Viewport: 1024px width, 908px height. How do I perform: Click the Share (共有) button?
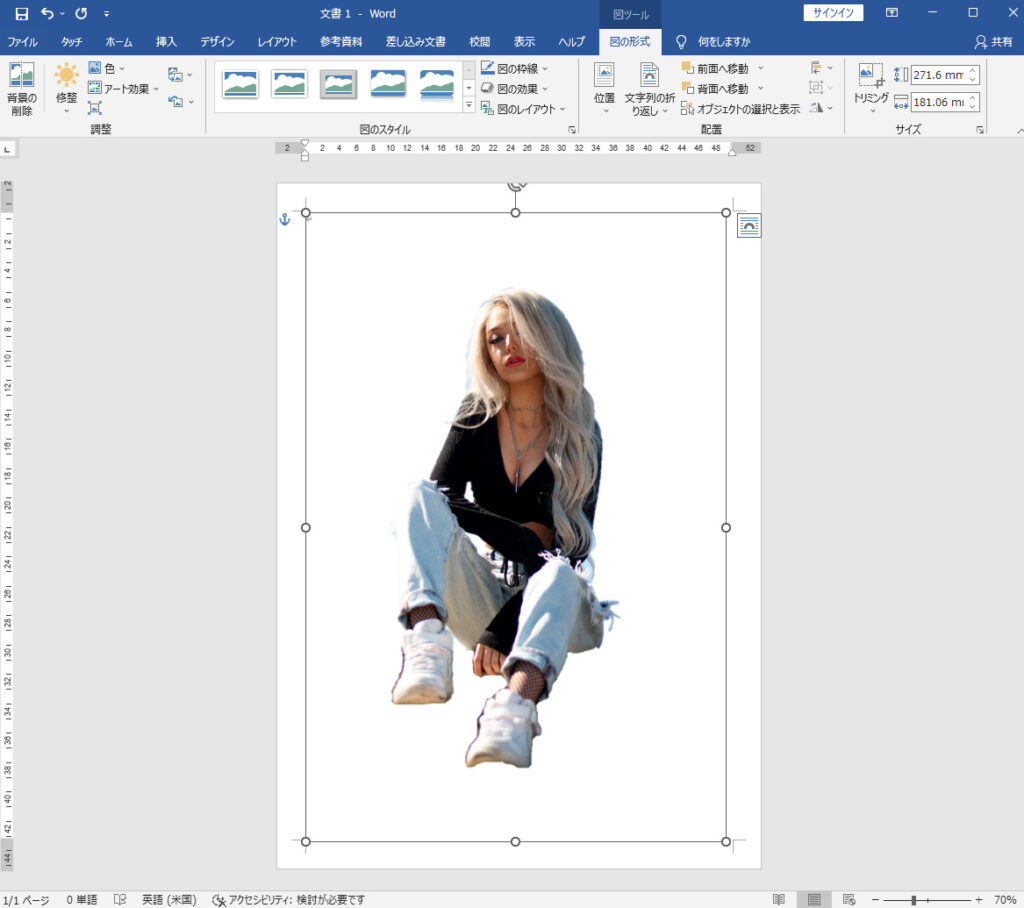[x=994, y=42]
